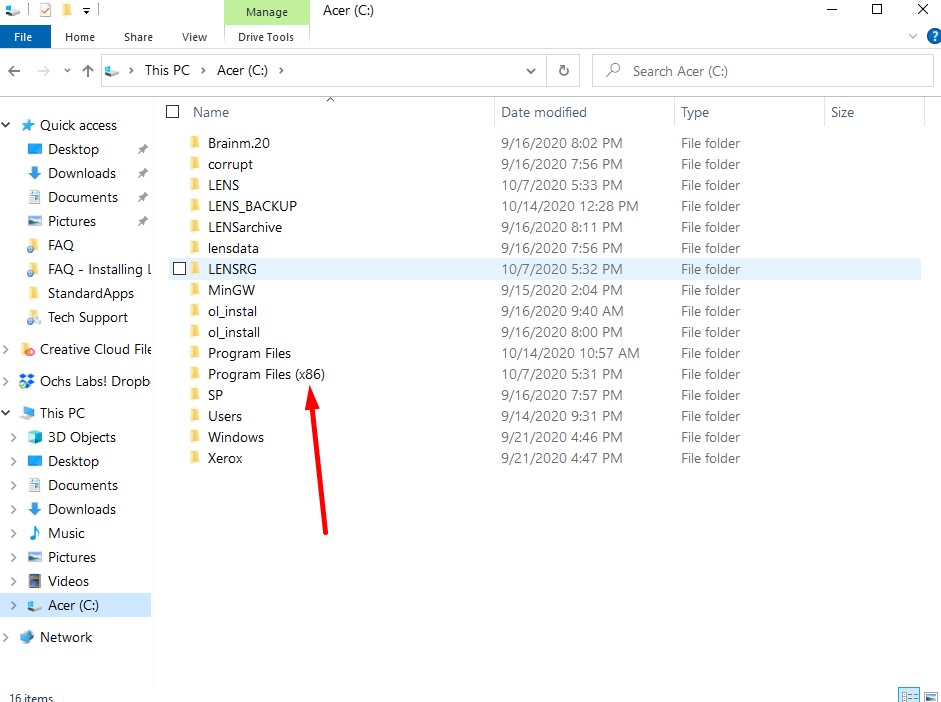
Task: Expand the Music node under This PC
Action: [13, 533]
